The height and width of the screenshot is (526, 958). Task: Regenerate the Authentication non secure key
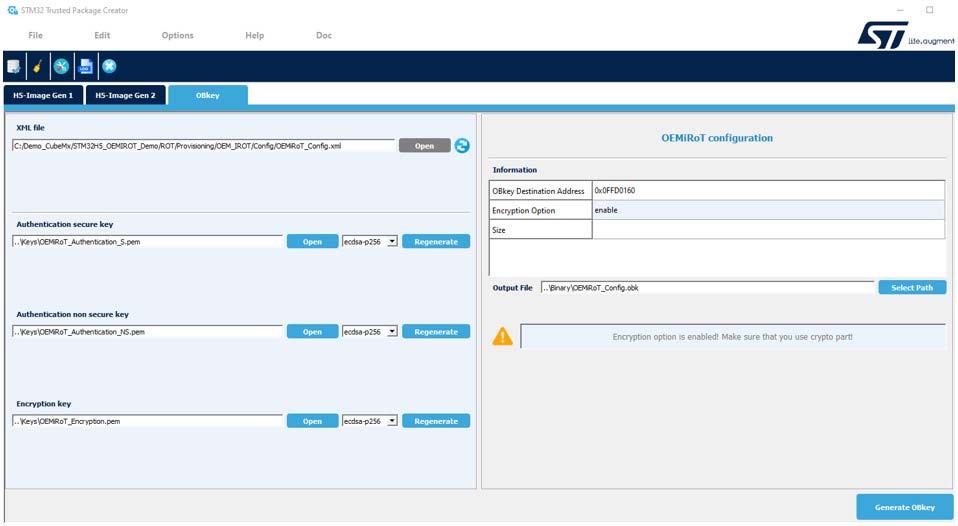pos(436,332)
